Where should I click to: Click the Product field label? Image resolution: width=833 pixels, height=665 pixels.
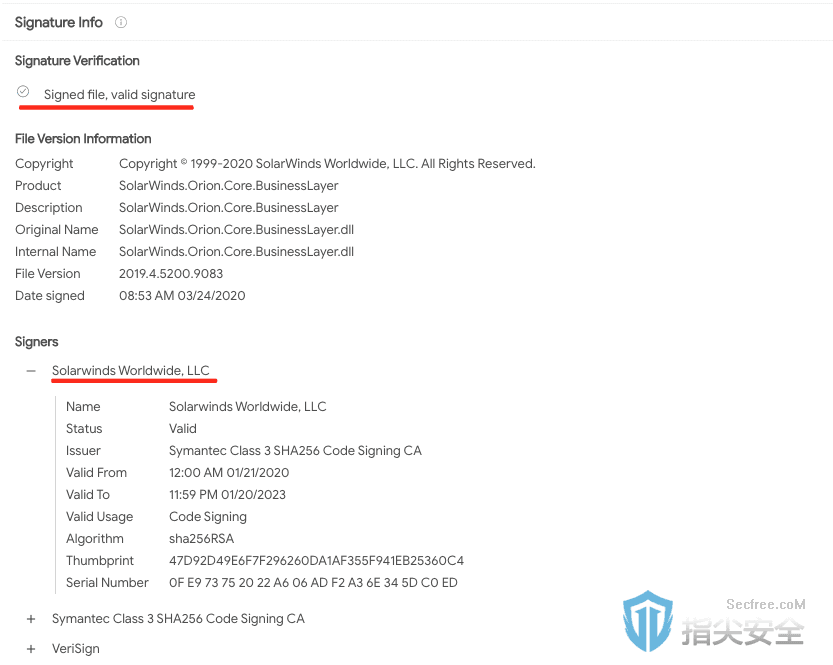click(x=38, y=186)
